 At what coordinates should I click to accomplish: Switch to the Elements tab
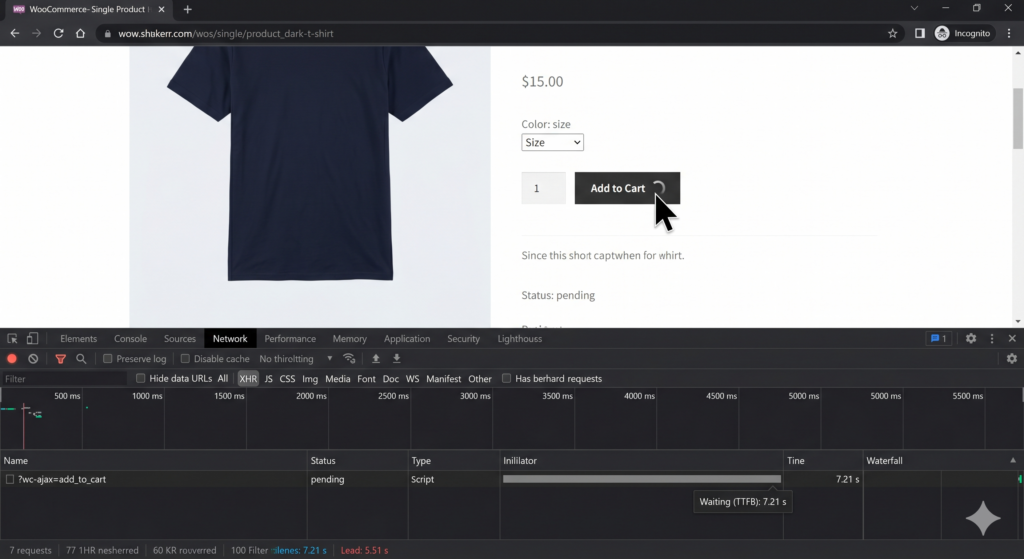[78, 338]
